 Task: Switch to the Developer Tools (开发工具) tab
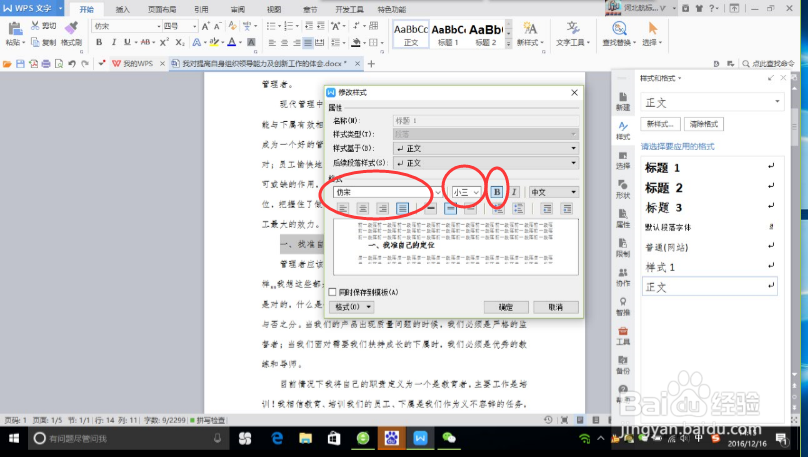click(349, 9)
